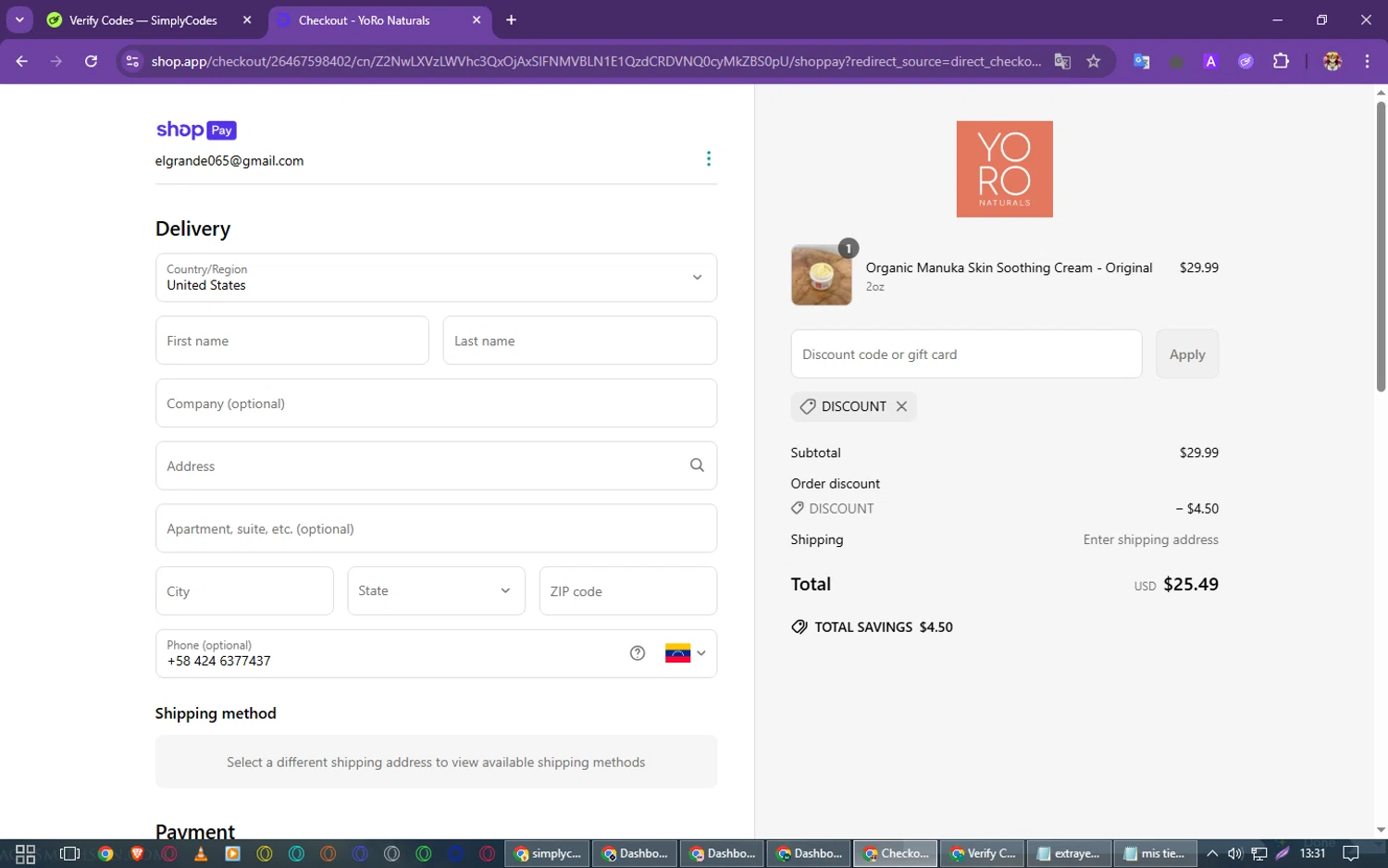This screenshot has width=1388, height=868.
Task: Select the Checkout - YoRo Naturals tab
Action: coord(380,19)
